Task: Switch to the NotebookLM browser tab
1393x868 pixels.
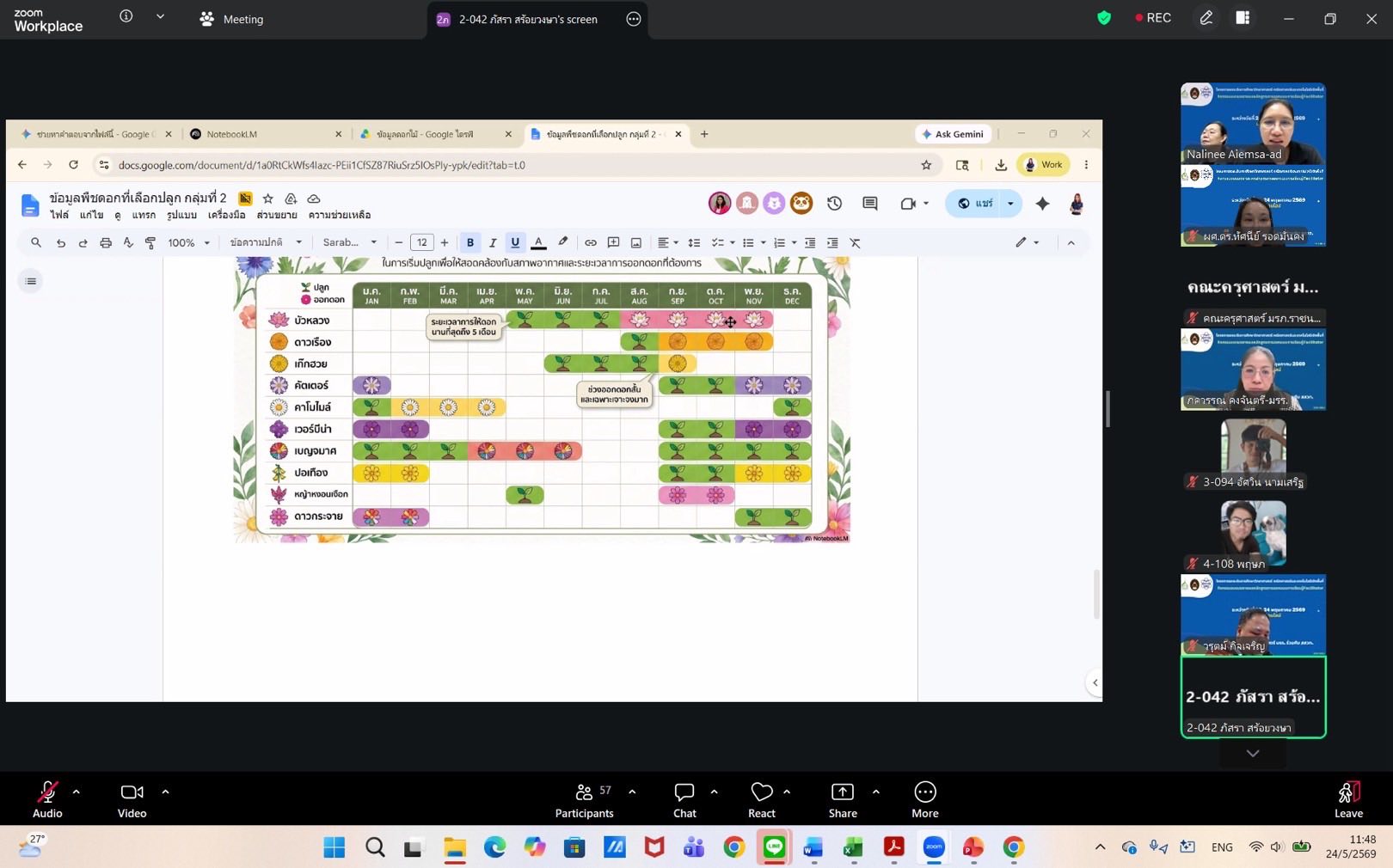Action: [265, 134]
